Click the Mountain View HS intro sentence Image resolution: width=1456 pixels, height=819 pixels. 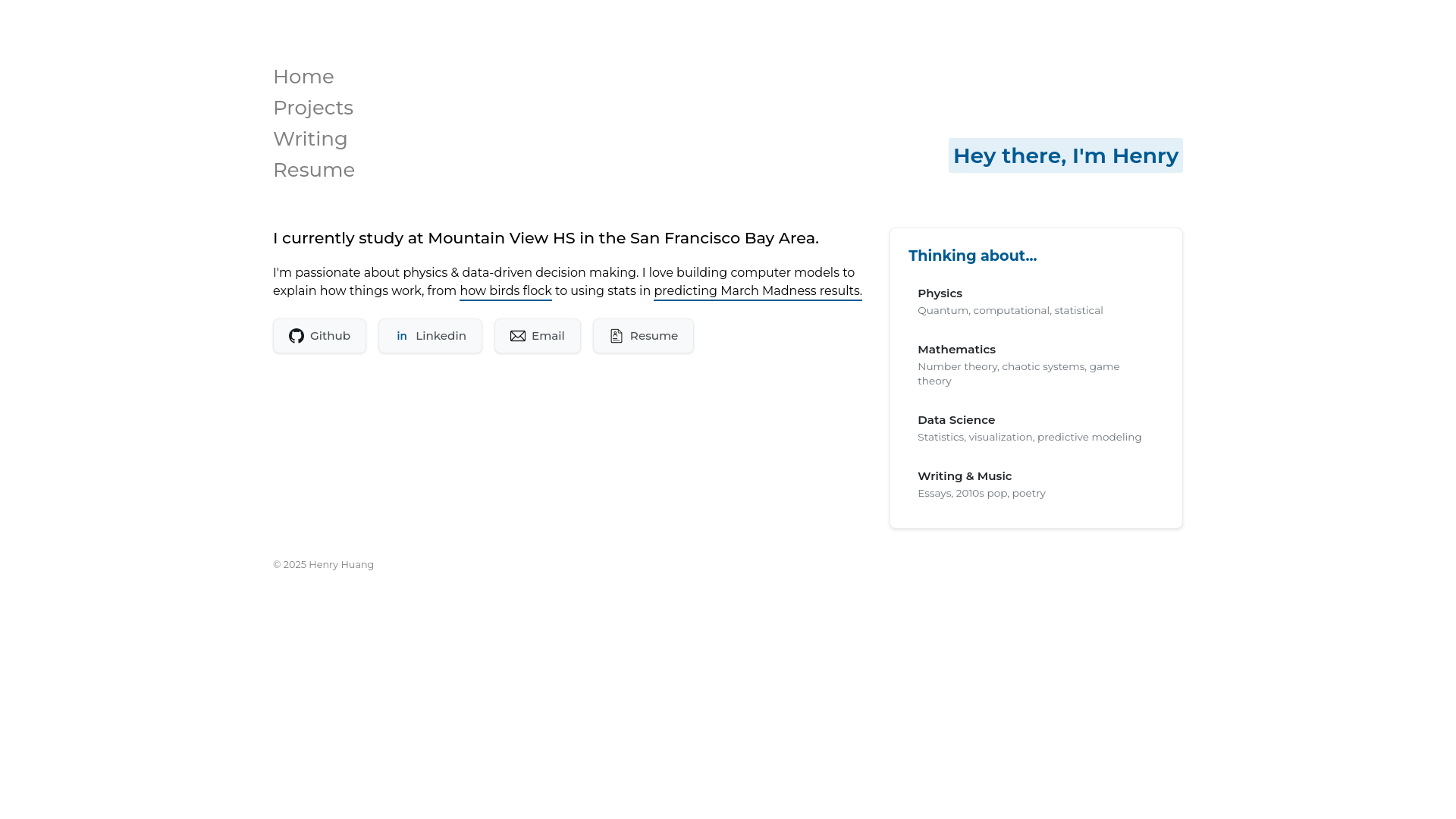click(546, 238)
